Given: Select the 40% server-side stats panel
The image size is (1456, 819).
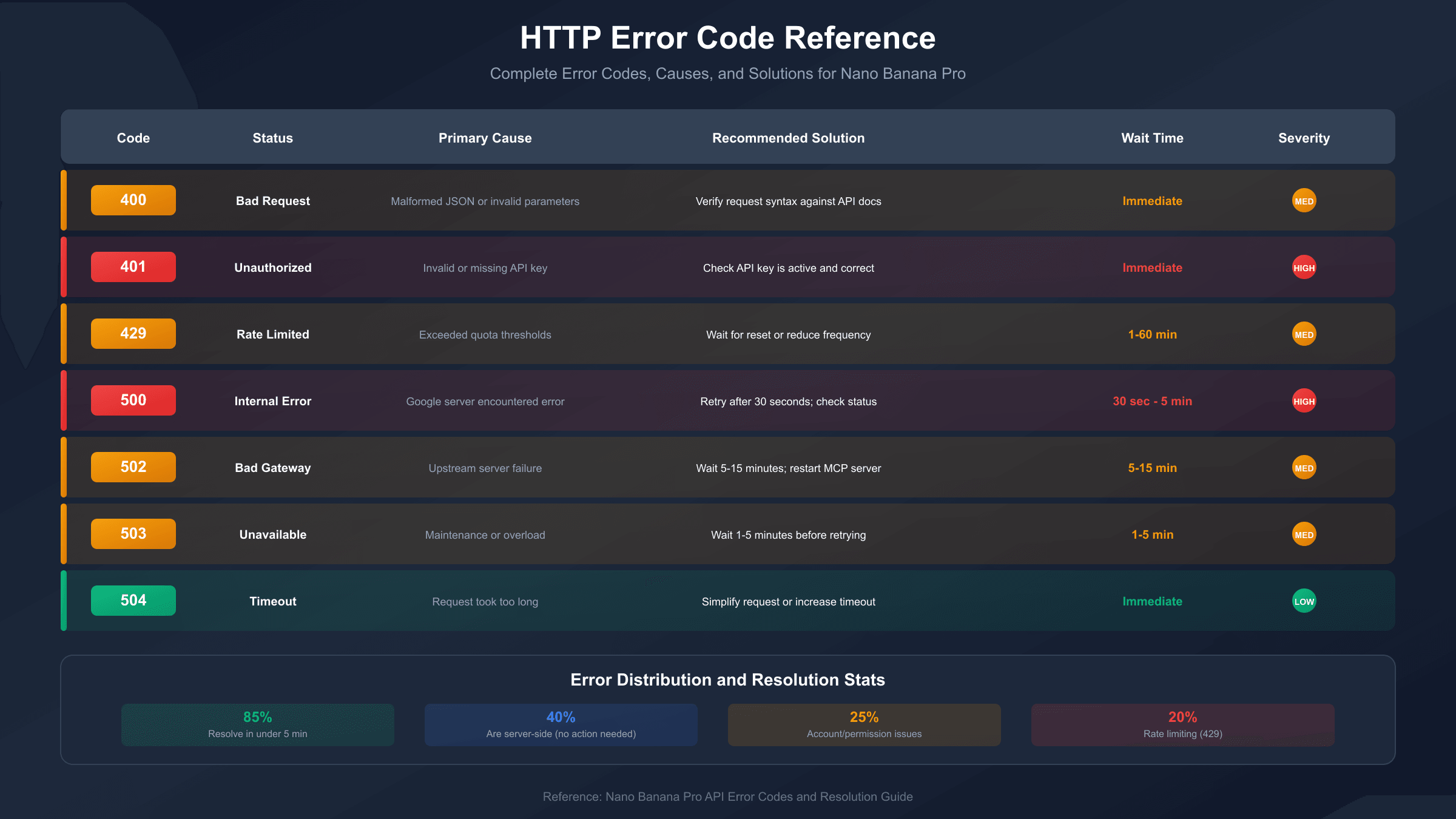Looking at the screenshot, I should pos(561,724).
